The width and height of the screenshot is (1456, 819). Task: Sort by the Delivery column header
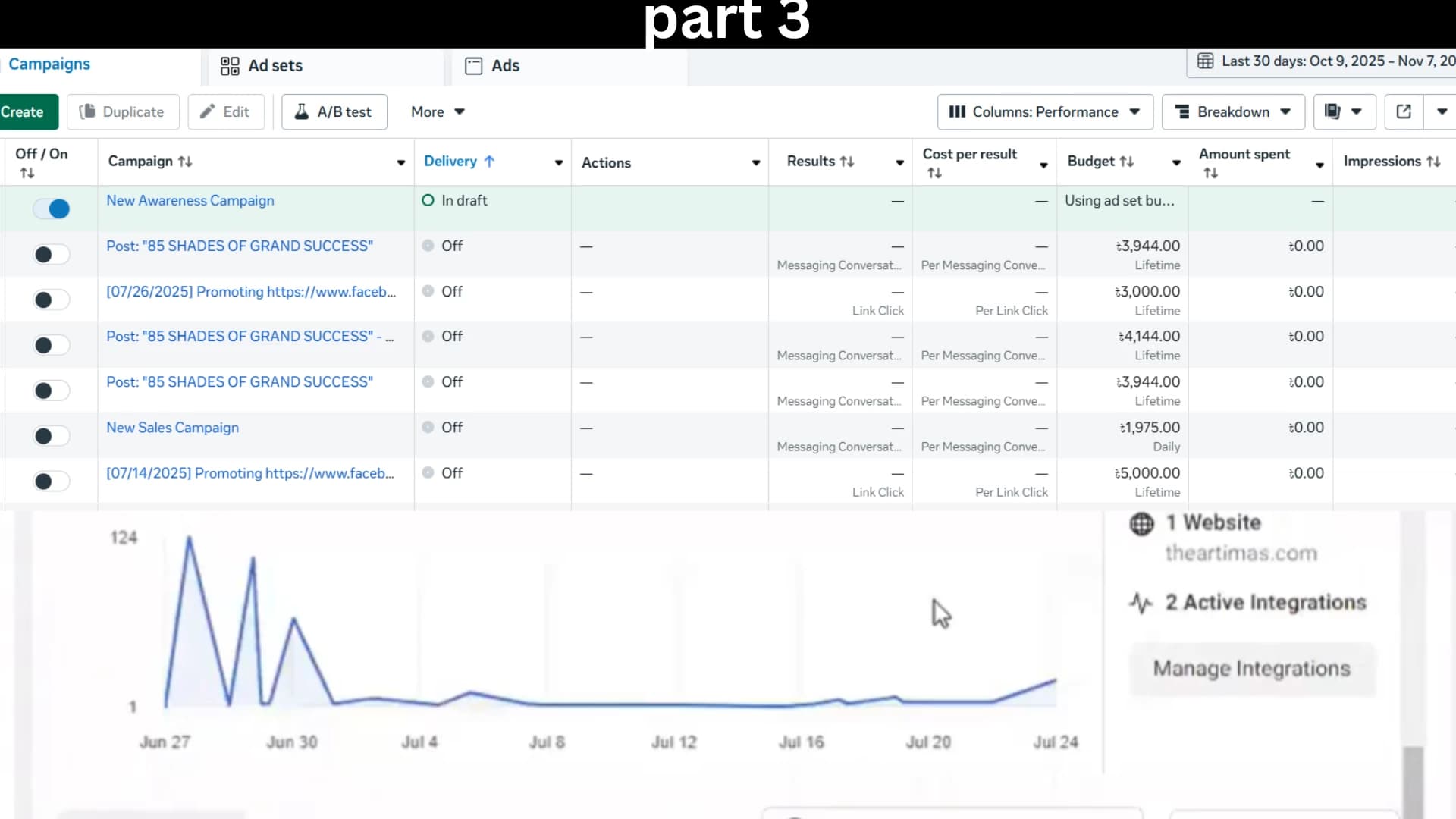tap(459, 162)
